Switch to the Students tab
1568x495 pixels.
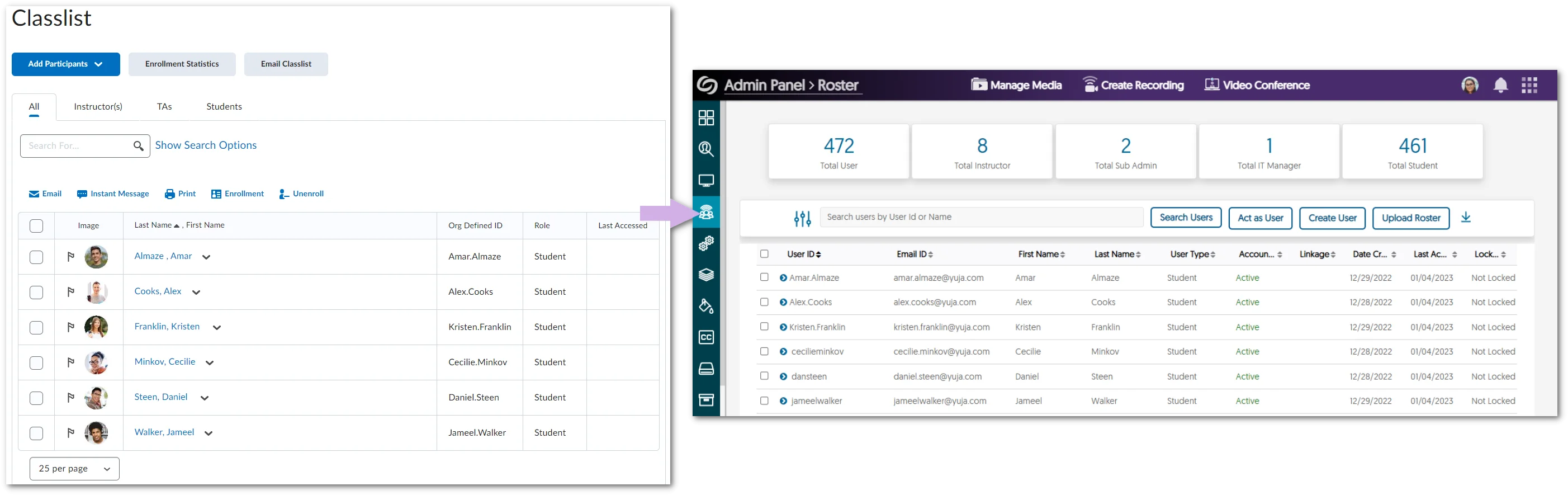[224, 106]
